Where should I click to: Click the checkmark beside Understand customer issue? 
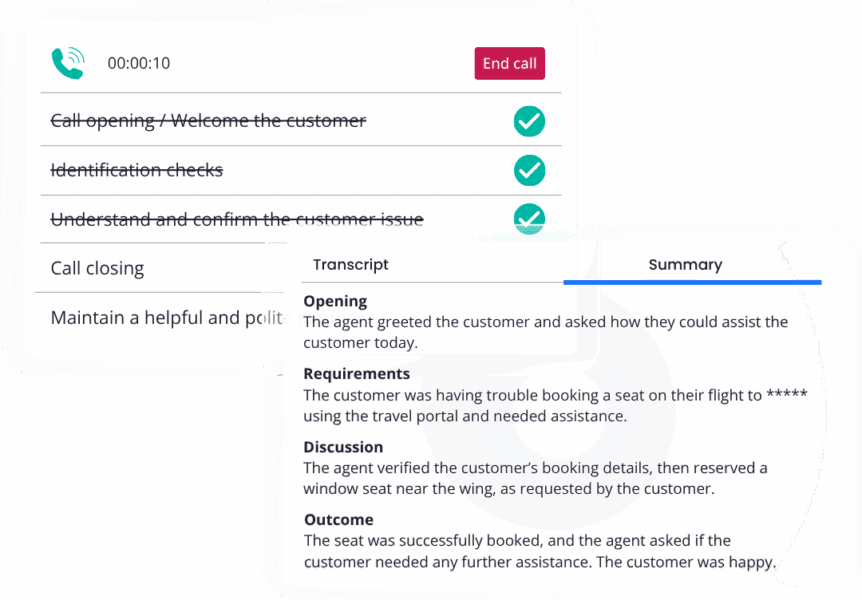click(529, 219)
